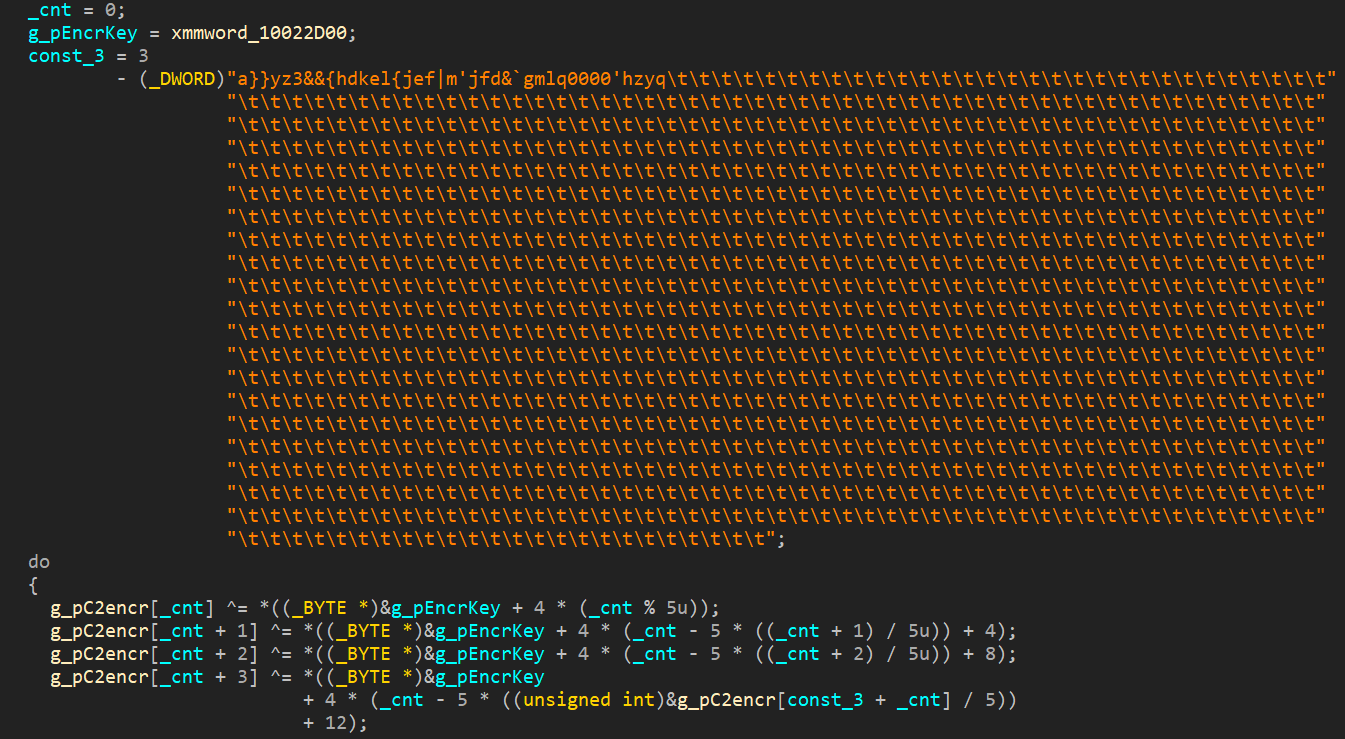Select g_pC2encr[_cnt + 2] array access
The height and width of the screenshot is (739, 1345).
click(x=154, y=654)
